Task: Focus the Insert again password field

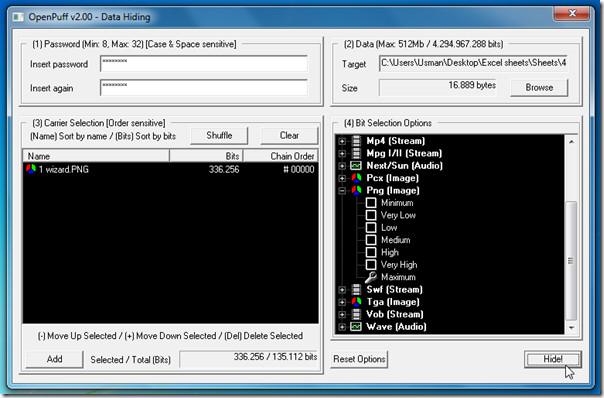Action: point(204,87)
